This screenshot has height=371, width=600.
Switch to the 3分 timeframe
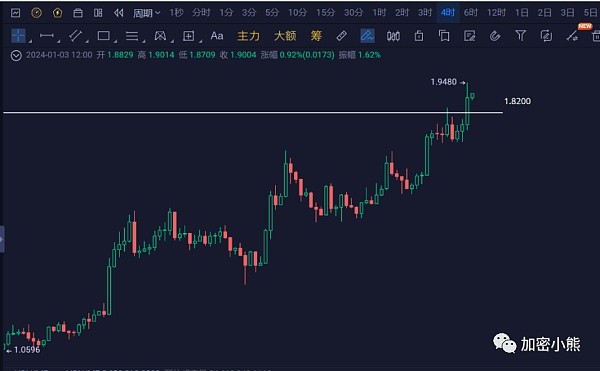(x=249, y=13)
